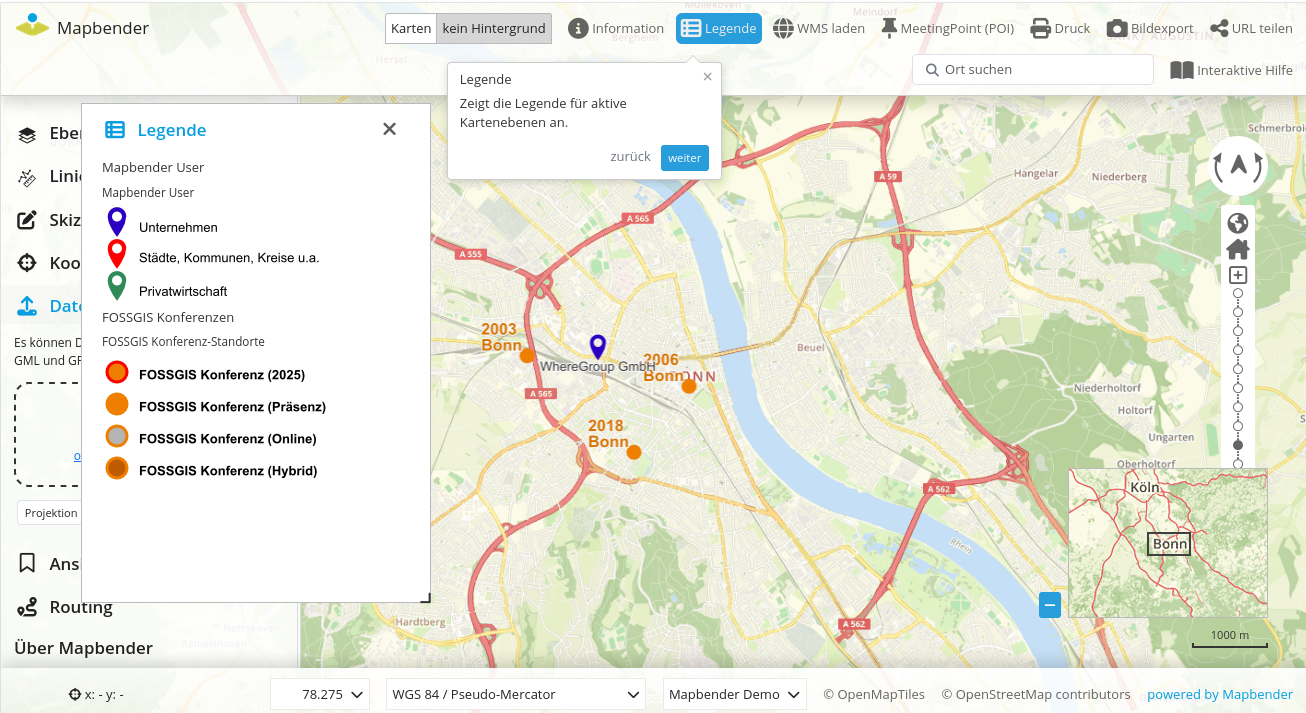Open the map scale dropdown

pyautogui.click(x=320, y=694)
